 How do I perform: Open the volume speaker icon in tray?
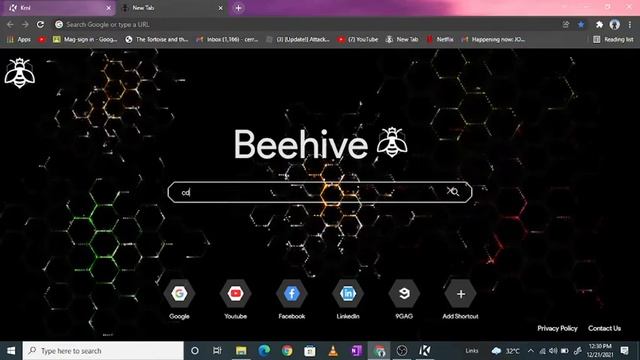553,351
